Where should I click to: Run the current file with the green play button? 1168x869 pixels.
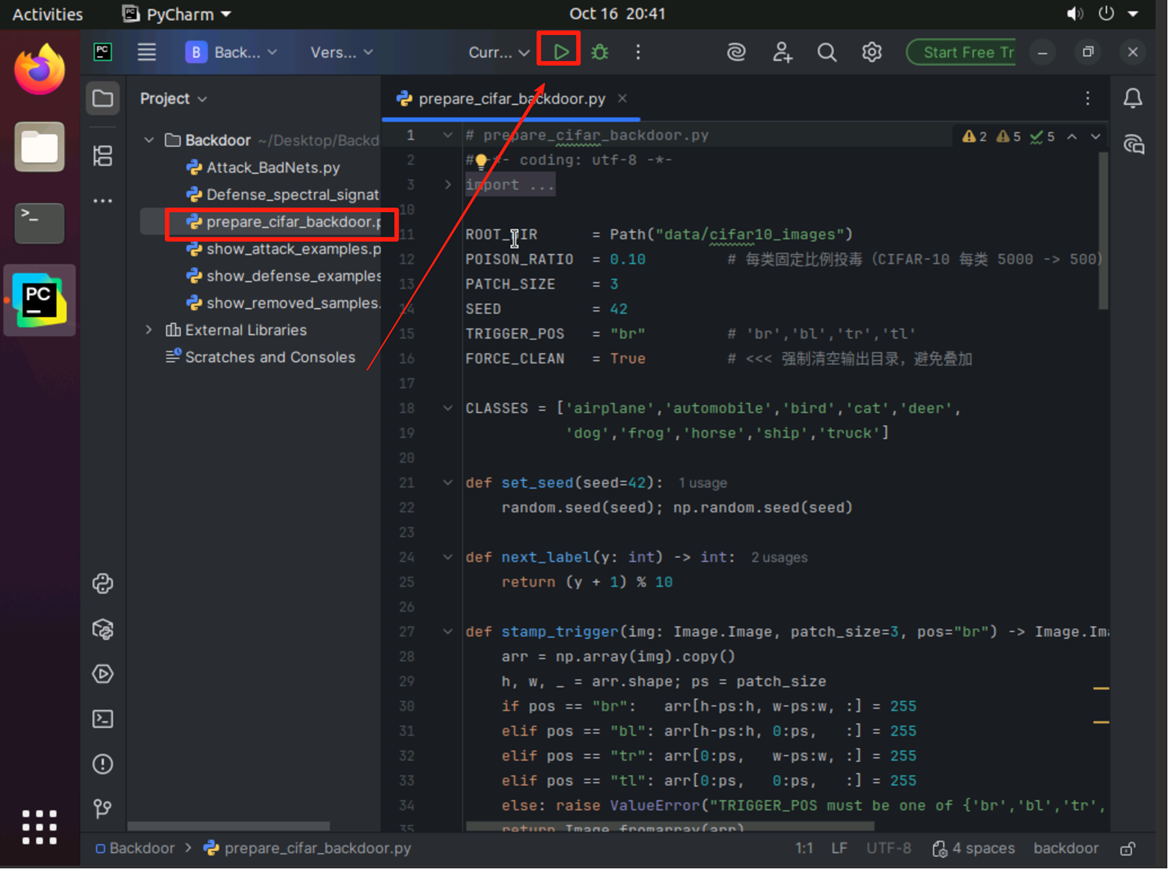pos(561,52)
